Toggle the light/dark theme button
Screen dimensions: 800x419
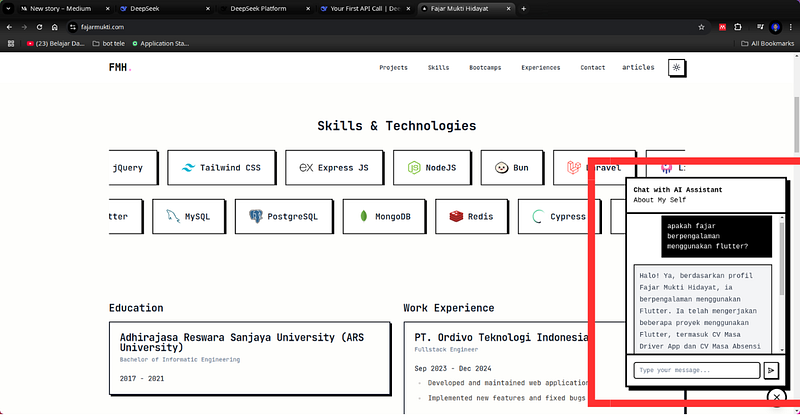[677, 67]
